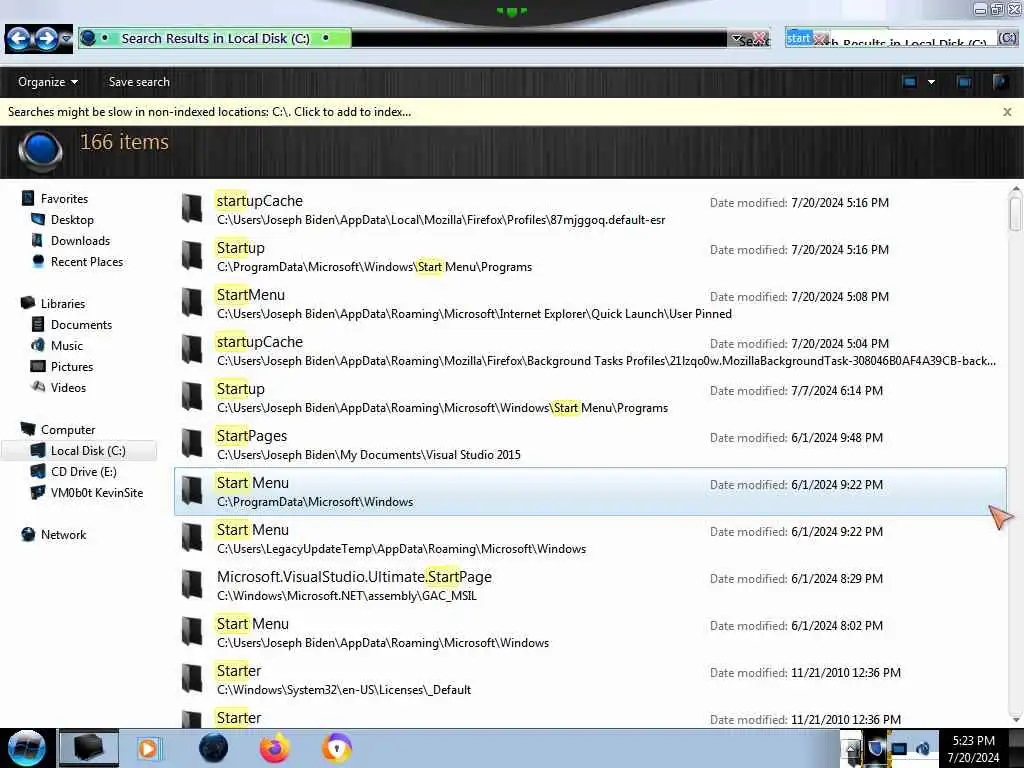Screen dimensions: 1024x768
Task: Click the scrollbar down arrow of results
Action: point(1015,719)
